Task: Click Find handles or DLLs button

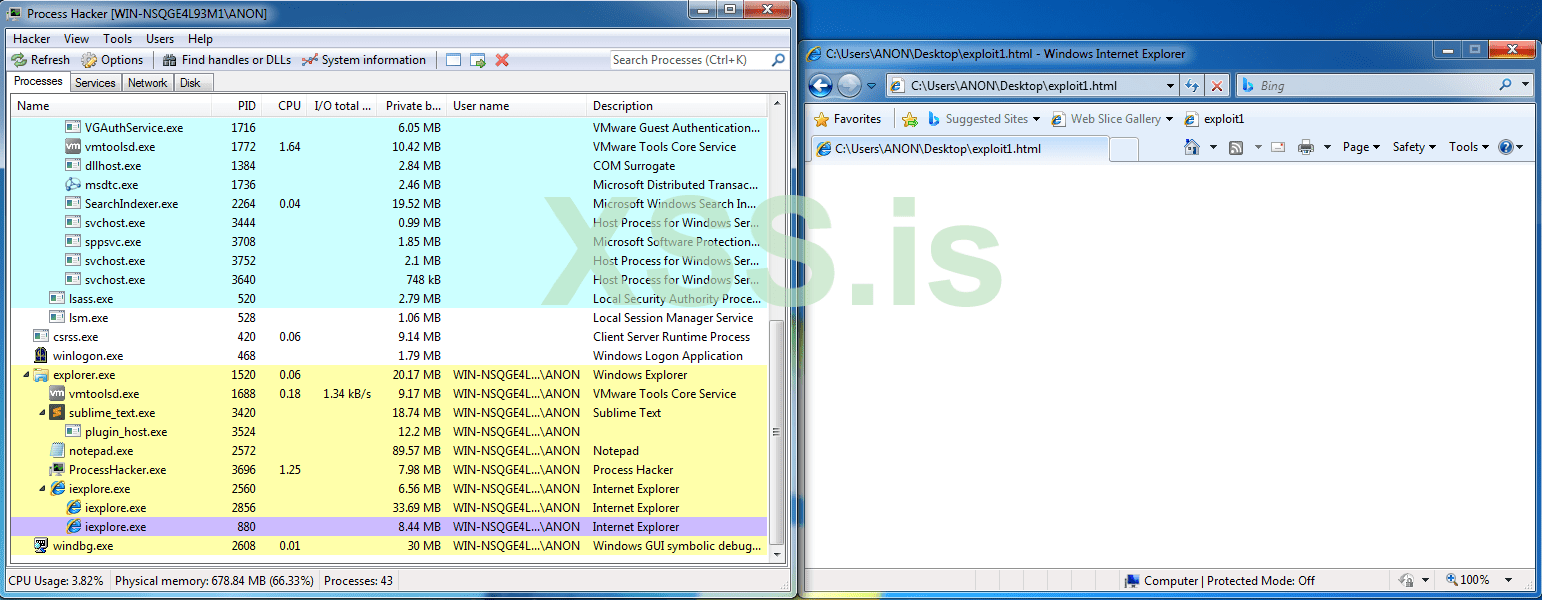Action: [227, 60]
